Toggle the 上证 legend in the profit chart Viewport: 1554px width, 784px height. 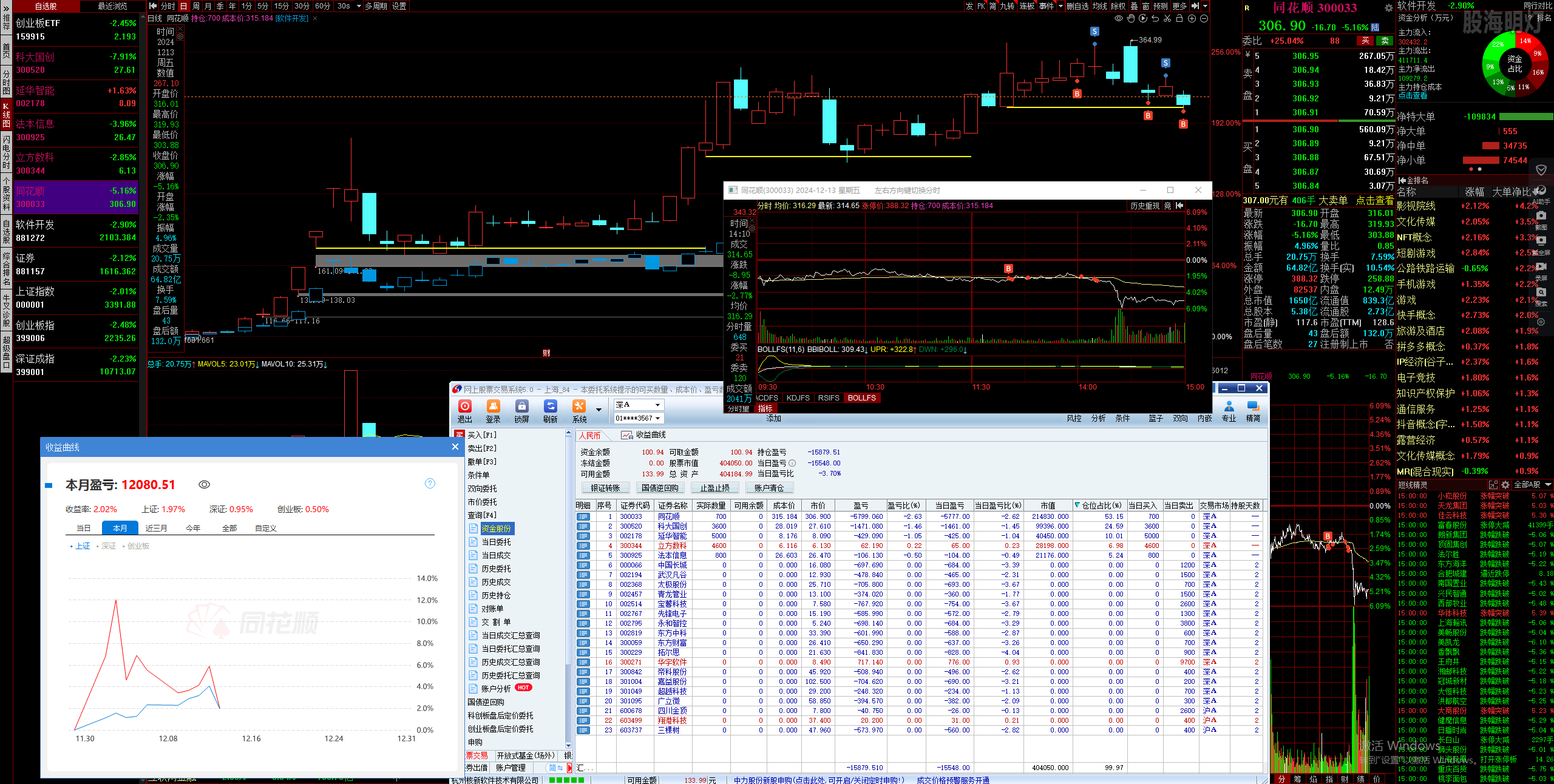click(x=80, y=546)
